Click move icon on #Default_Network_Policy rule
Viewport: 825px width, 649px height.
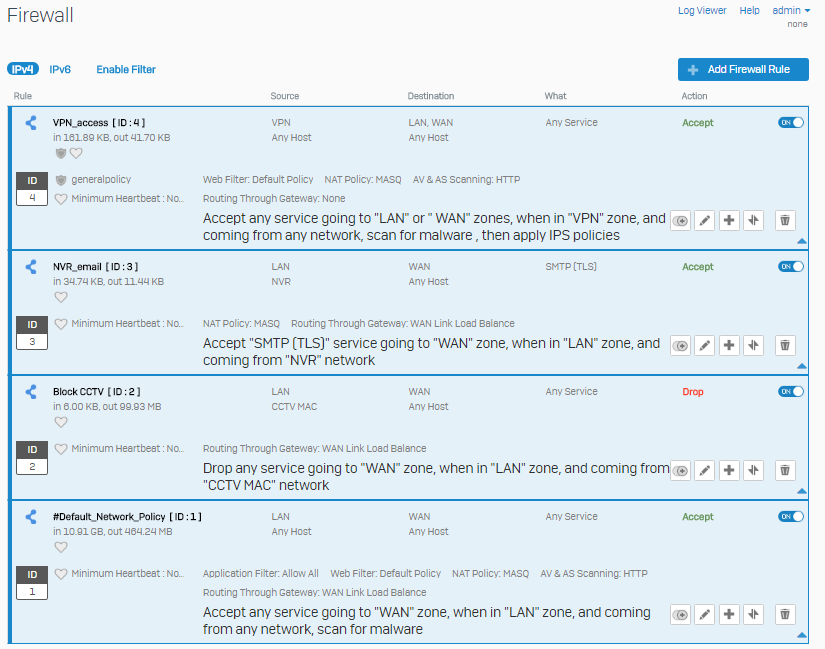[753, 614]
